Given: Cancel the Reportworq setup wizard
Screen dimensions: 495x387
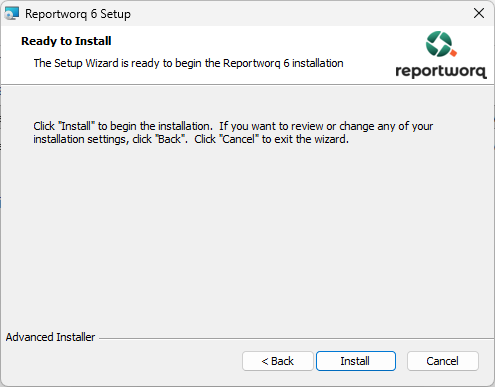Looking at the screenshot, I should point(443,361).
